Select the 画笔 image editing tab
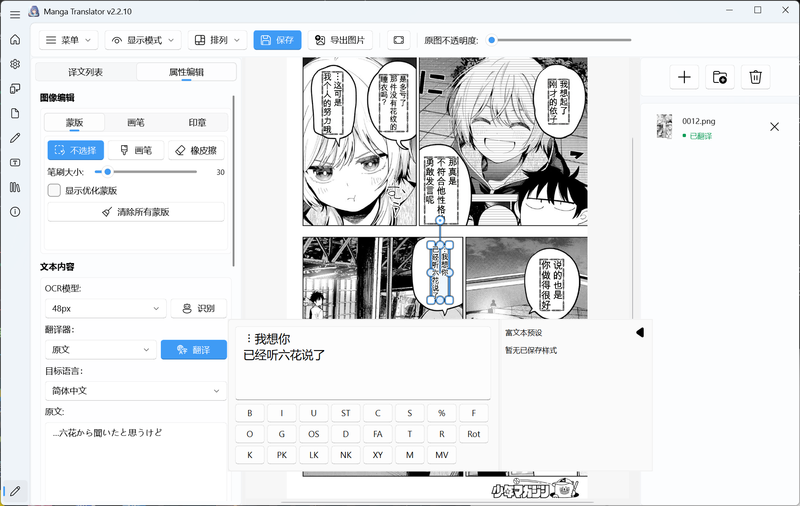 coord(136,122)
